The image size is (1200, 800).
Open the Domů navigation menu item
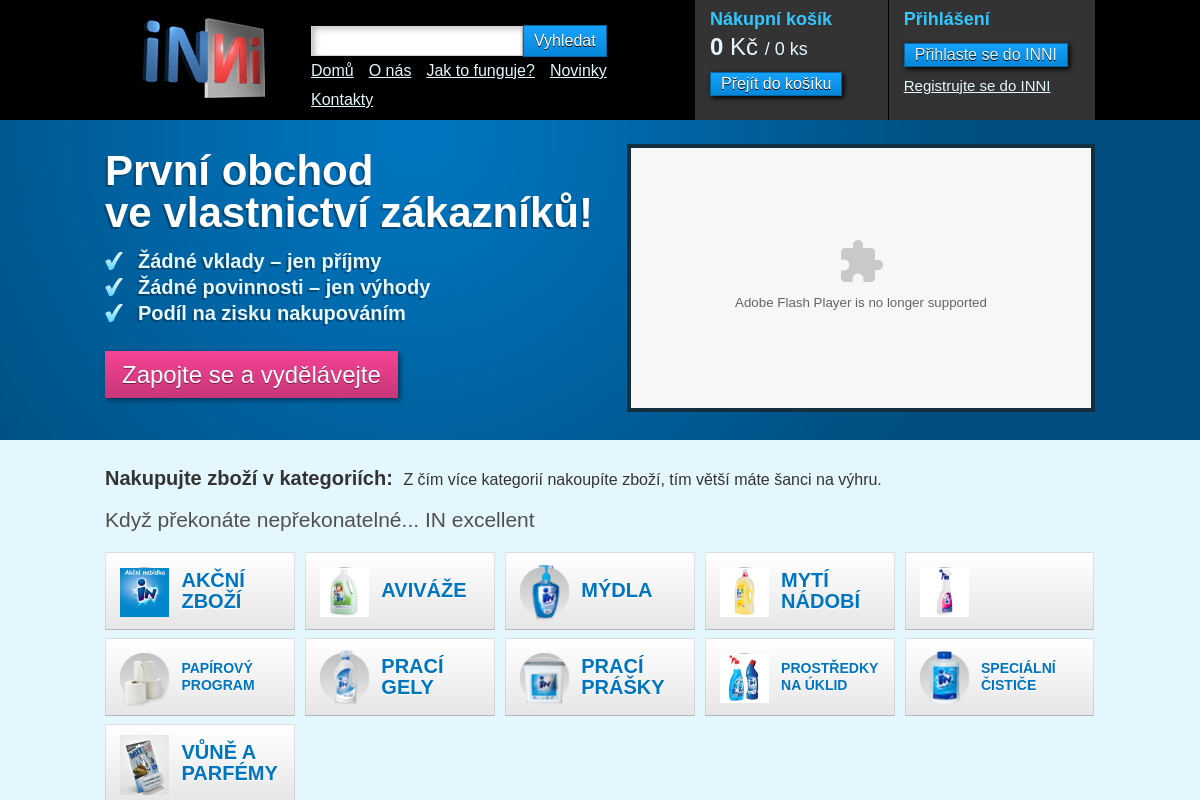[x=331, y=70]
